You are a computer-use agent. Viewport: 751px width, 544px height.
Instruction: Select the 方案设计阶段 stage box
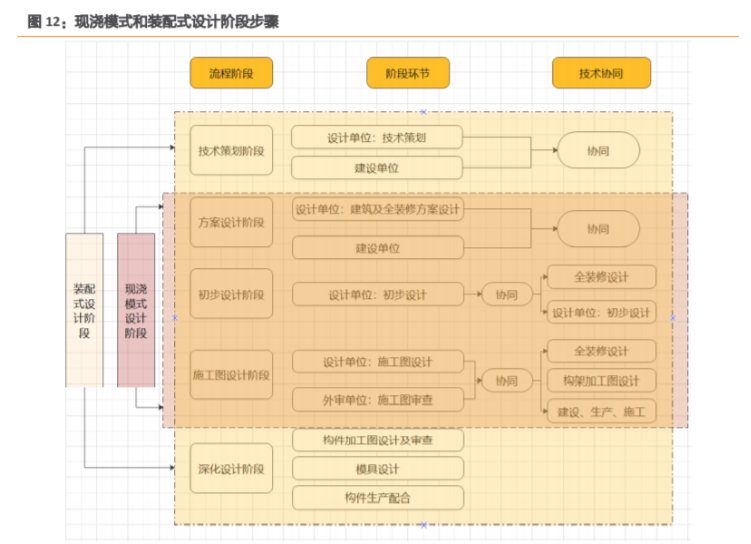(231, 222)
